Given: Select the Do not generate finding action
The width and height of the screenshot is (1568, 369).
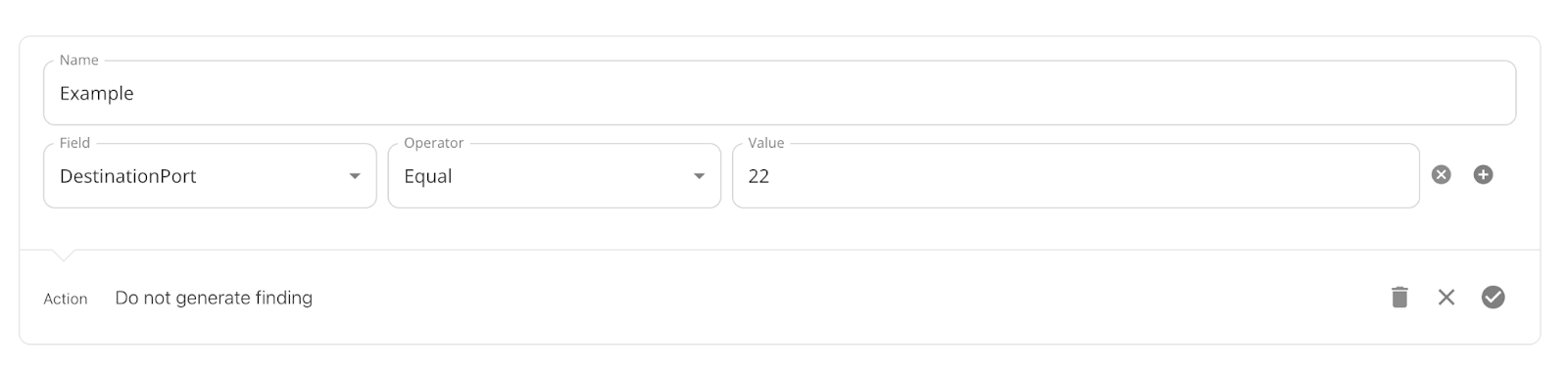Looking at the screenshot, I should pyautogui.click(x=214, y=298).
